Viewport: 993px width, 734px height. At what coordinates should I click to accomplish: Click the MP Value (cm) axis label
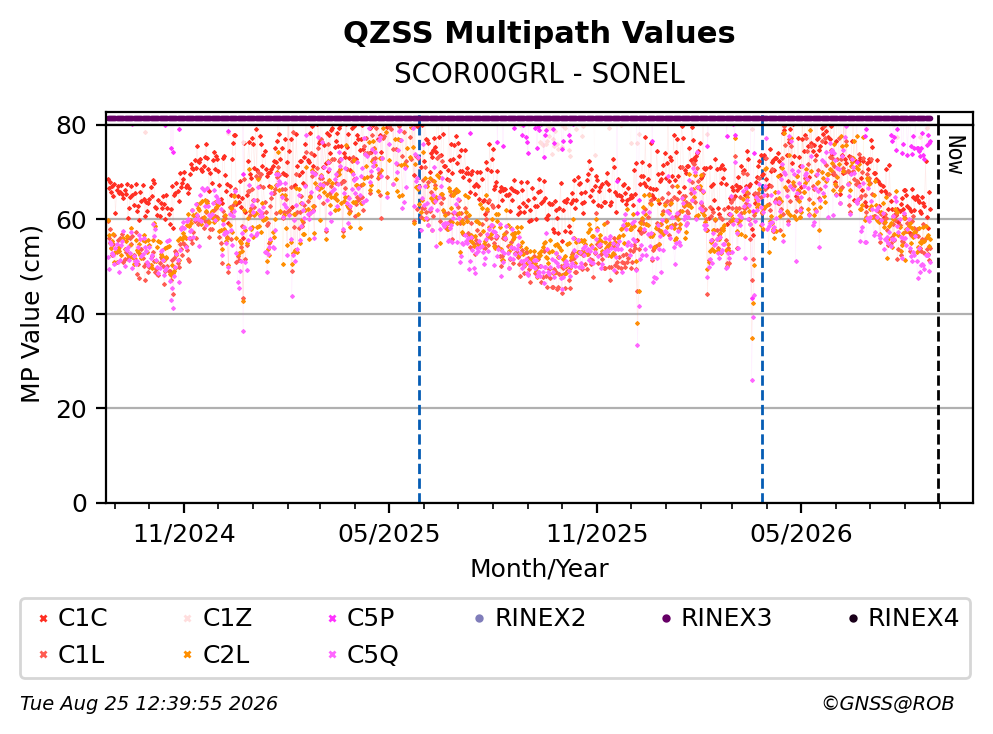(x=30, y=314)
